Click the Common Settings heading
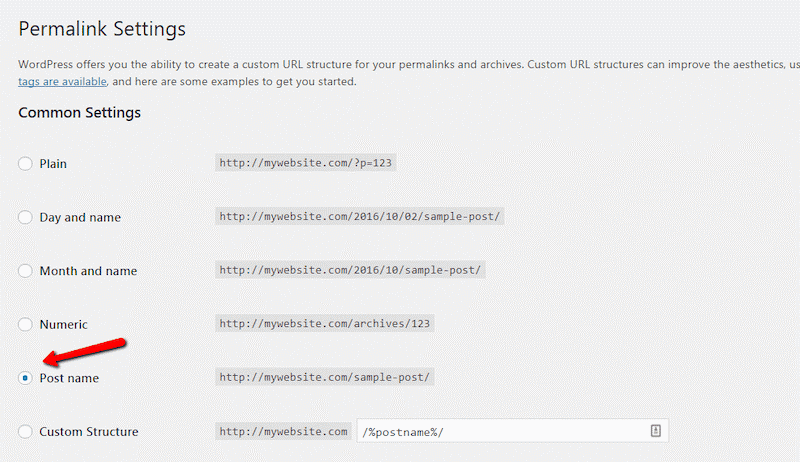The height and width of the screenshot is (462, 800). tap(80, 113)
